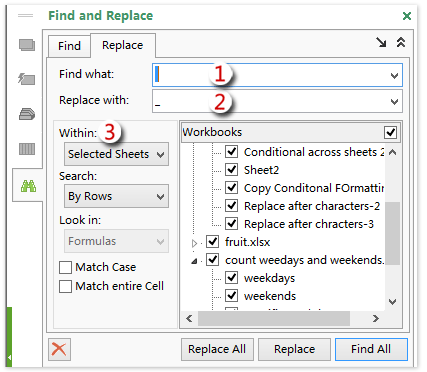Click the Find All button

371,349
